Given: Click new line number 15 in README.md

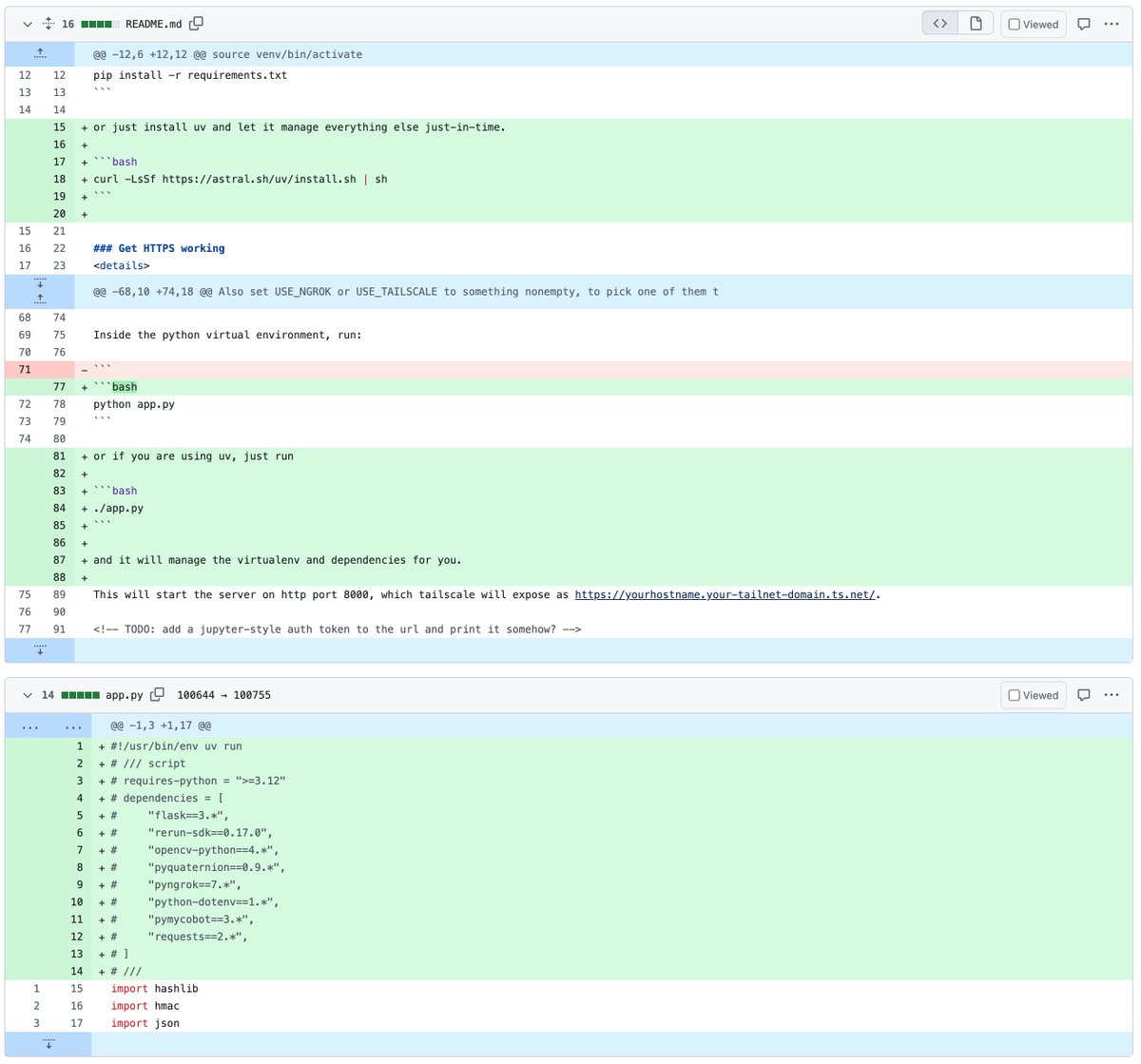Looking at the screenshot, I should pyautogui.click(x=59, y=127).
